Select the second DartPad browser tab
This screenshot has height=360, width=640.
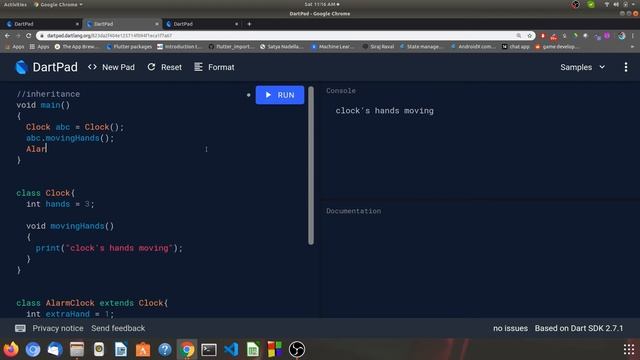click(122, 24)
